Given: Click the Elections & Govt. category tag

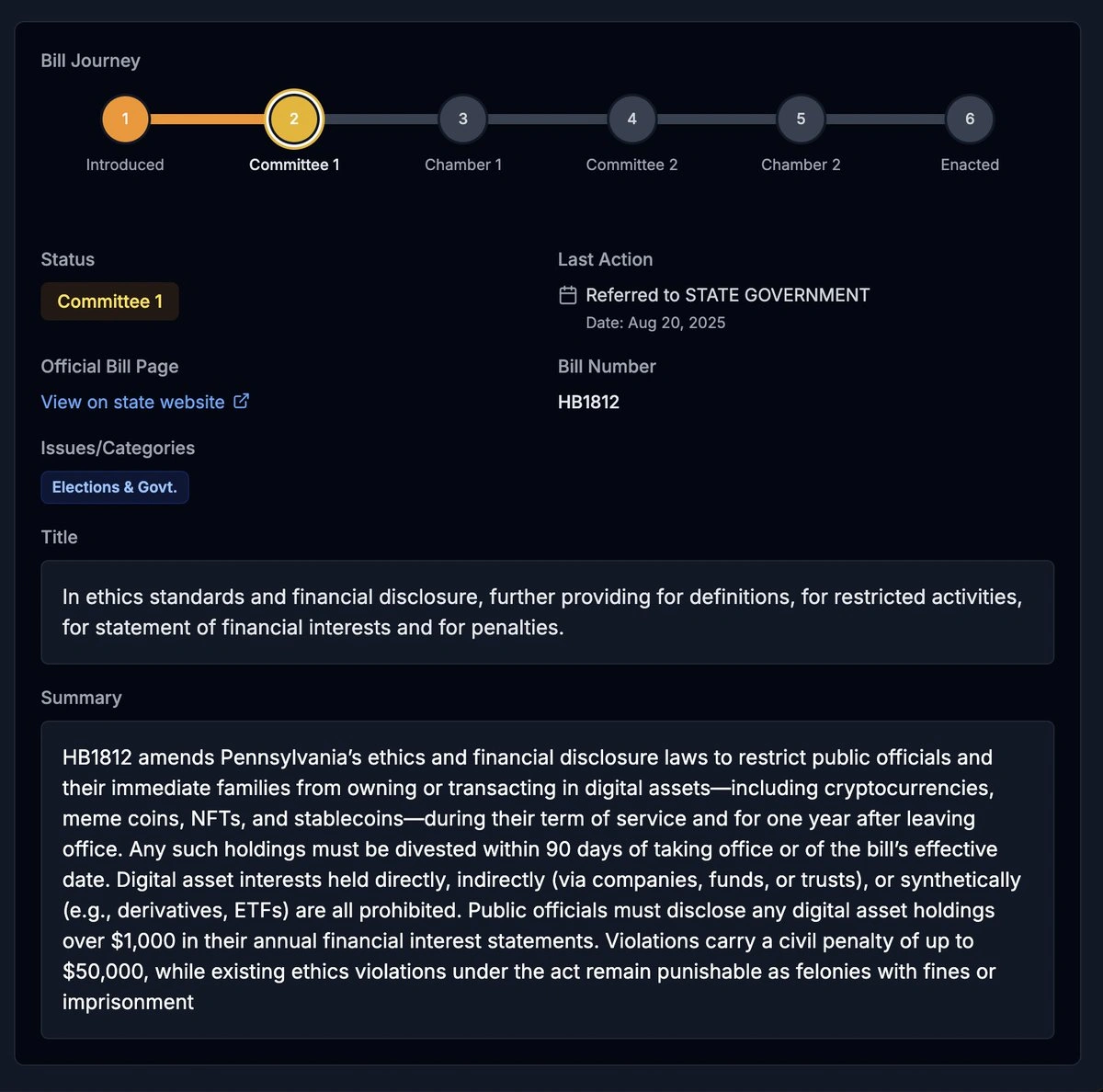Looking at the screenshot, I should 115,487.
